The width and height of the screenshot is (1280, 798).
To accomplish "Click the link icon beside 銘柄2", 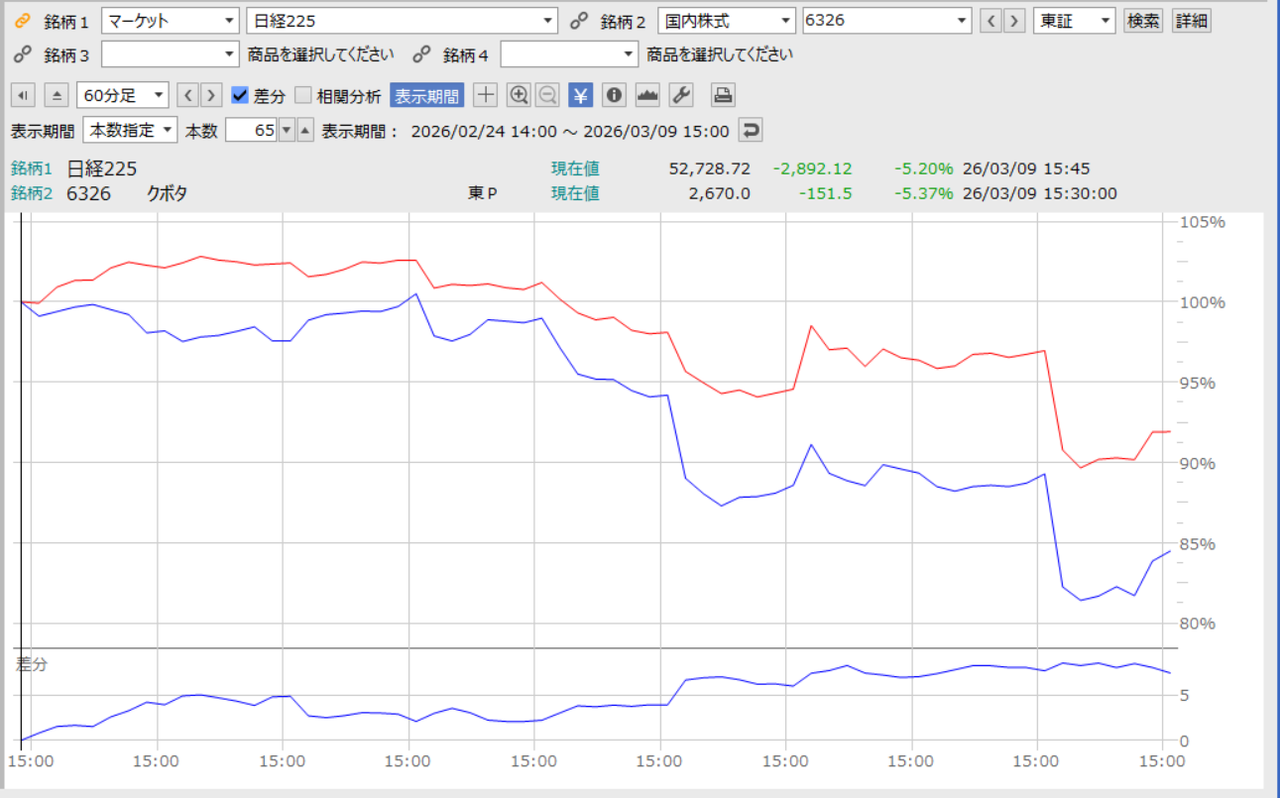I will (x=578, y=21).
